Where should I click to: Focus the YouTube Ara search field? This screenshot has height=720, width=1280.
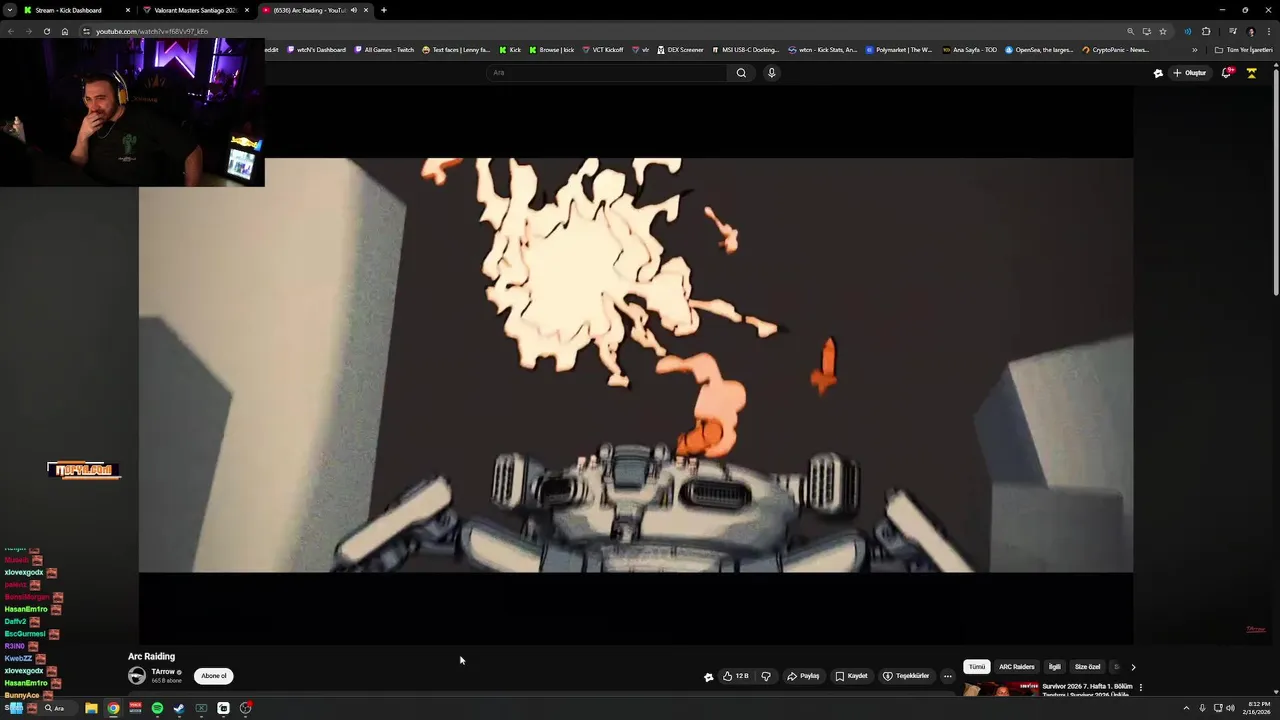click(x=609, y=73)
